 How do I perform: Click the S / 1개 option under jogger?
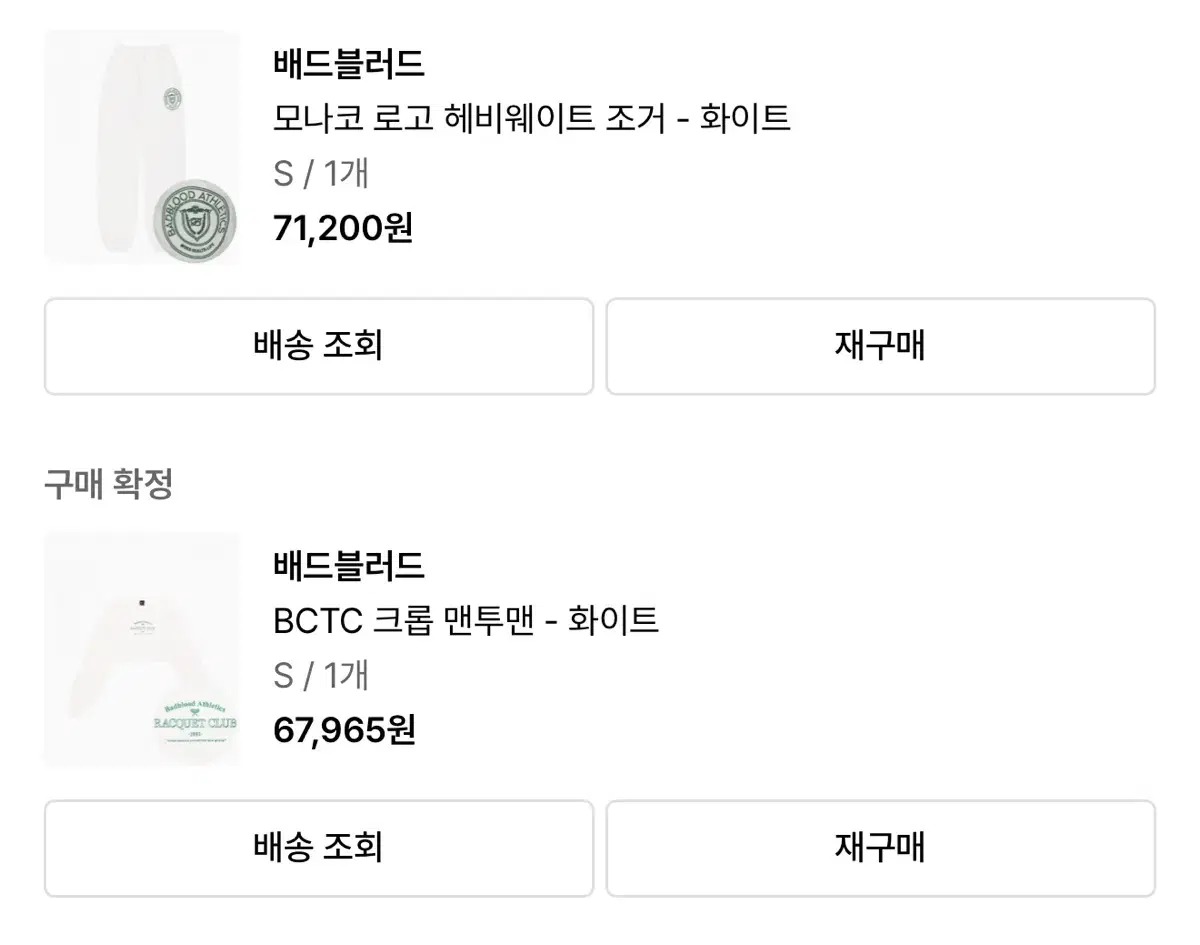point(320,174)
